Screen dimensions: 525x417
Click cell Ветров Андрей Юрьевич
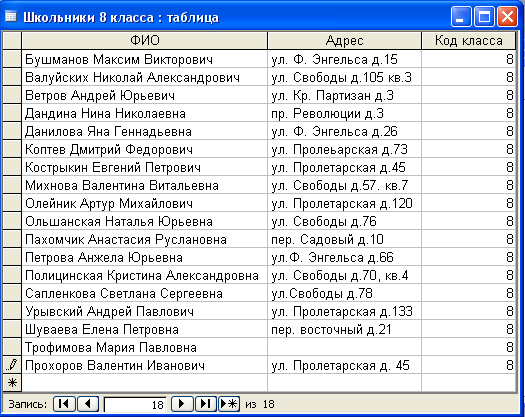[144, 95]
